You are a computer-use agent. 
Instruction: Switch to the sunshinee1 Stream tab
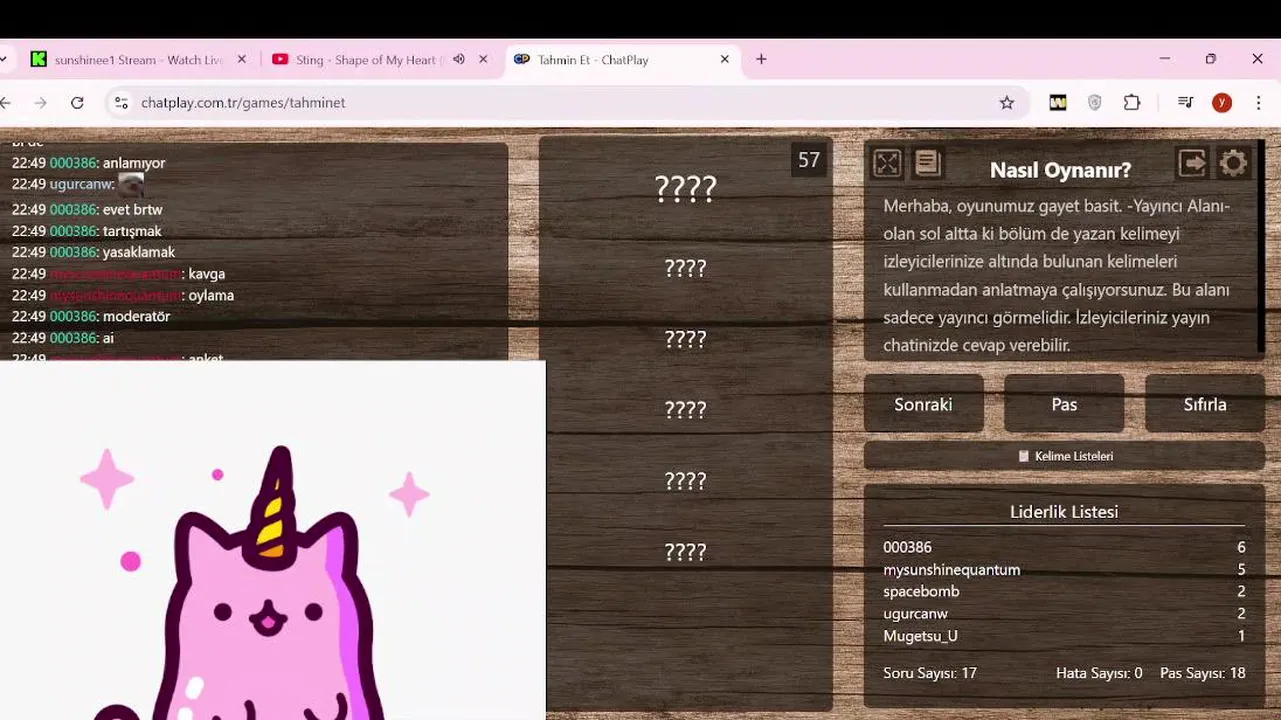pos(138,59)
